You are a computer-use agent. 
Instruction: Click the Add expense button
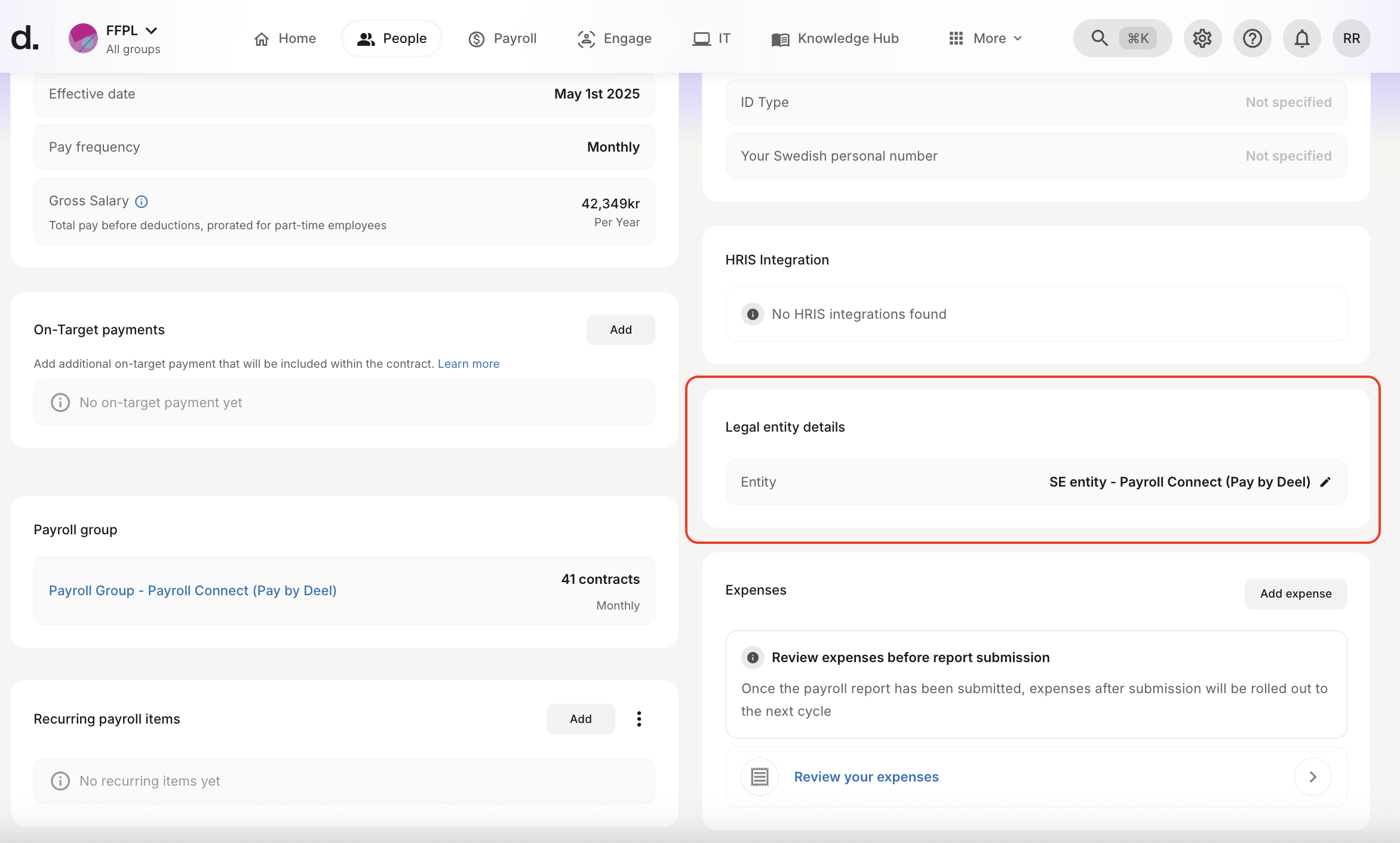[x=1295, y=593]
